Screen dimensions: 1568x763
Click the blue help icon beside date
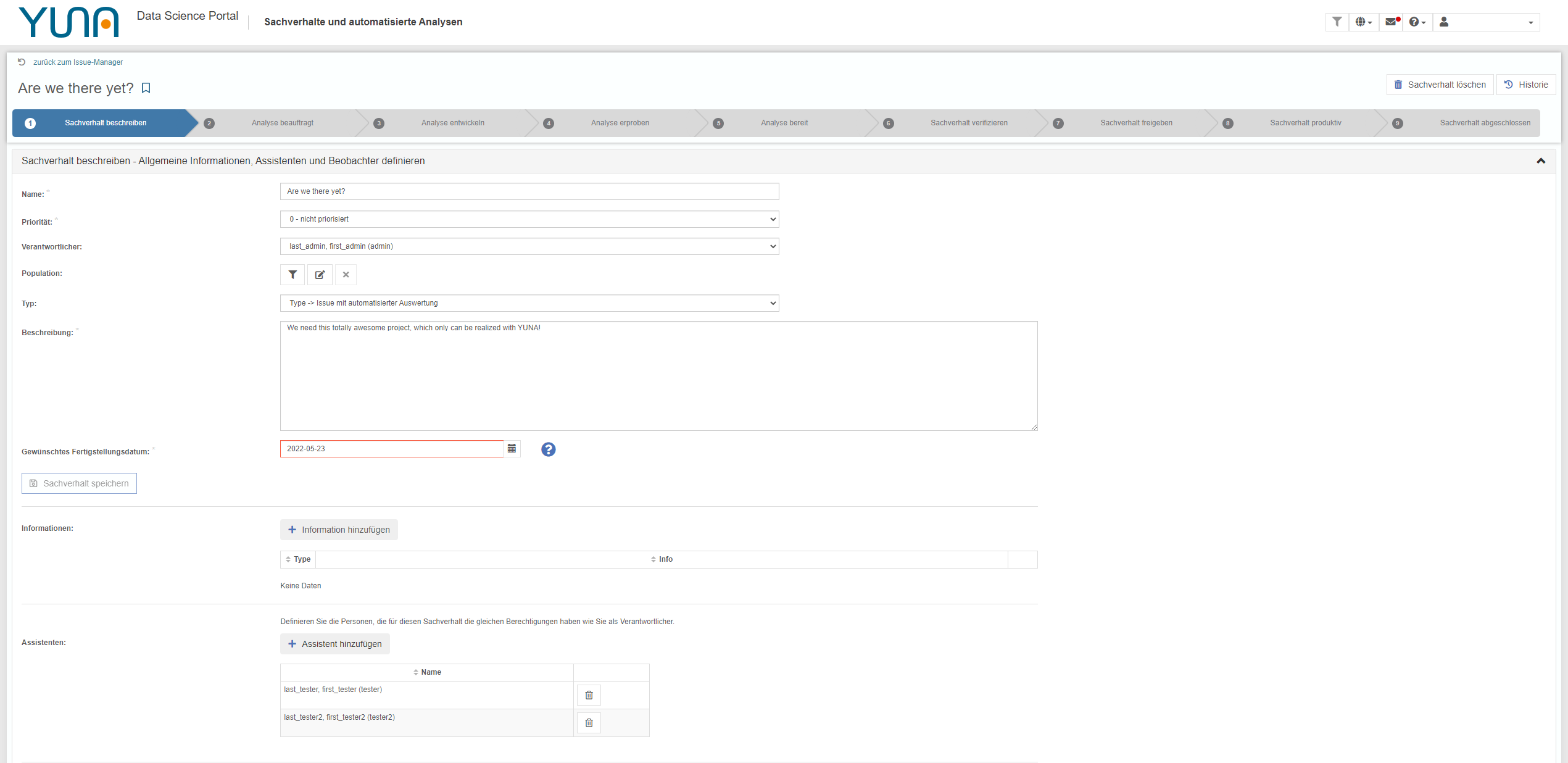click(x=548, y=449)
